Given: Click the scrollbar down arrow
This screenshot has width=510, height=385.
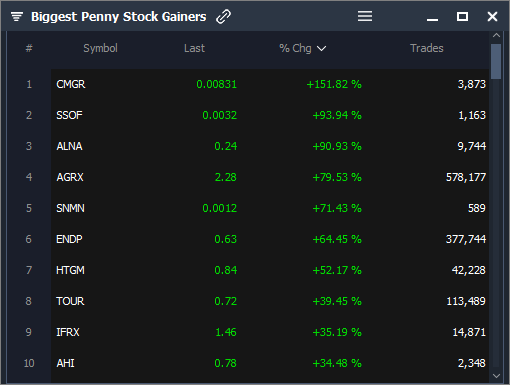Looking at the screenshot, I should (496, 376).
